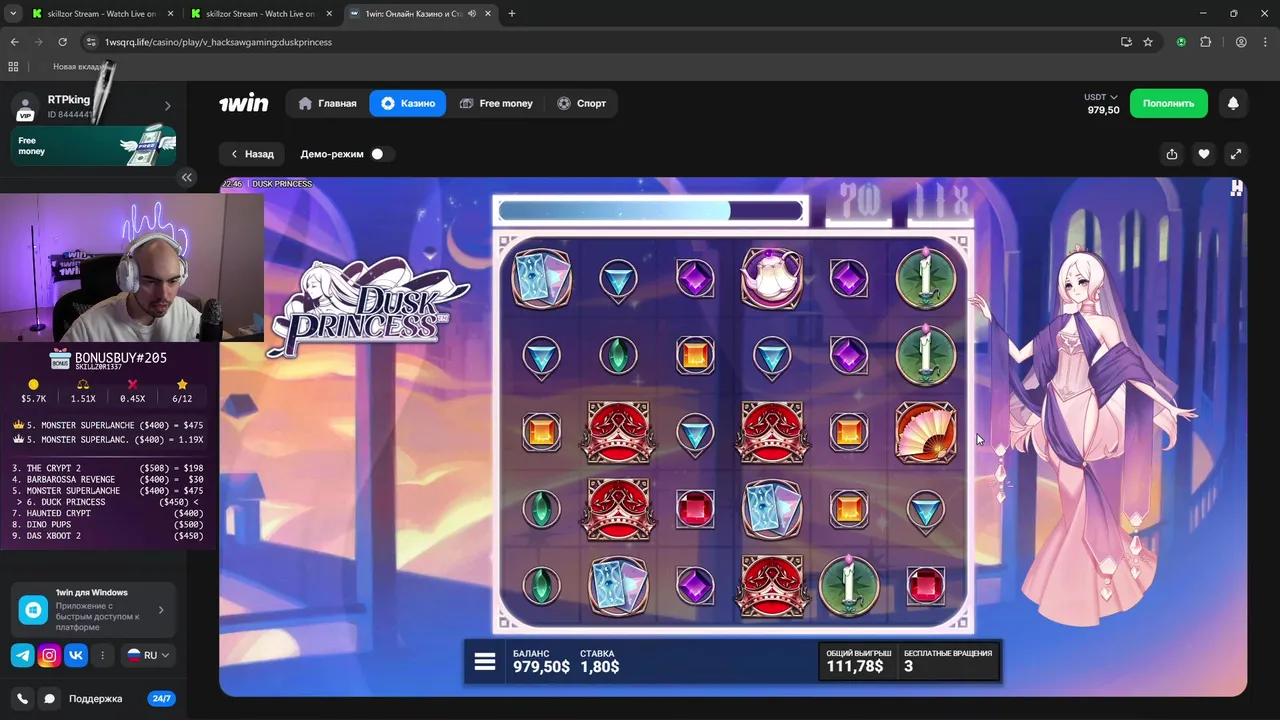Click the teapot symbol on top row
The image size is (1280, 720).
pyautogui.click(x=771, y=277)
